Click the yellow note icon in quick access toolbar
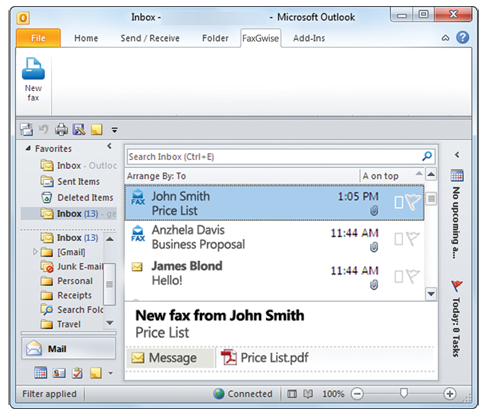This screenshot has width=485, height=418. (x=97, y=129)
